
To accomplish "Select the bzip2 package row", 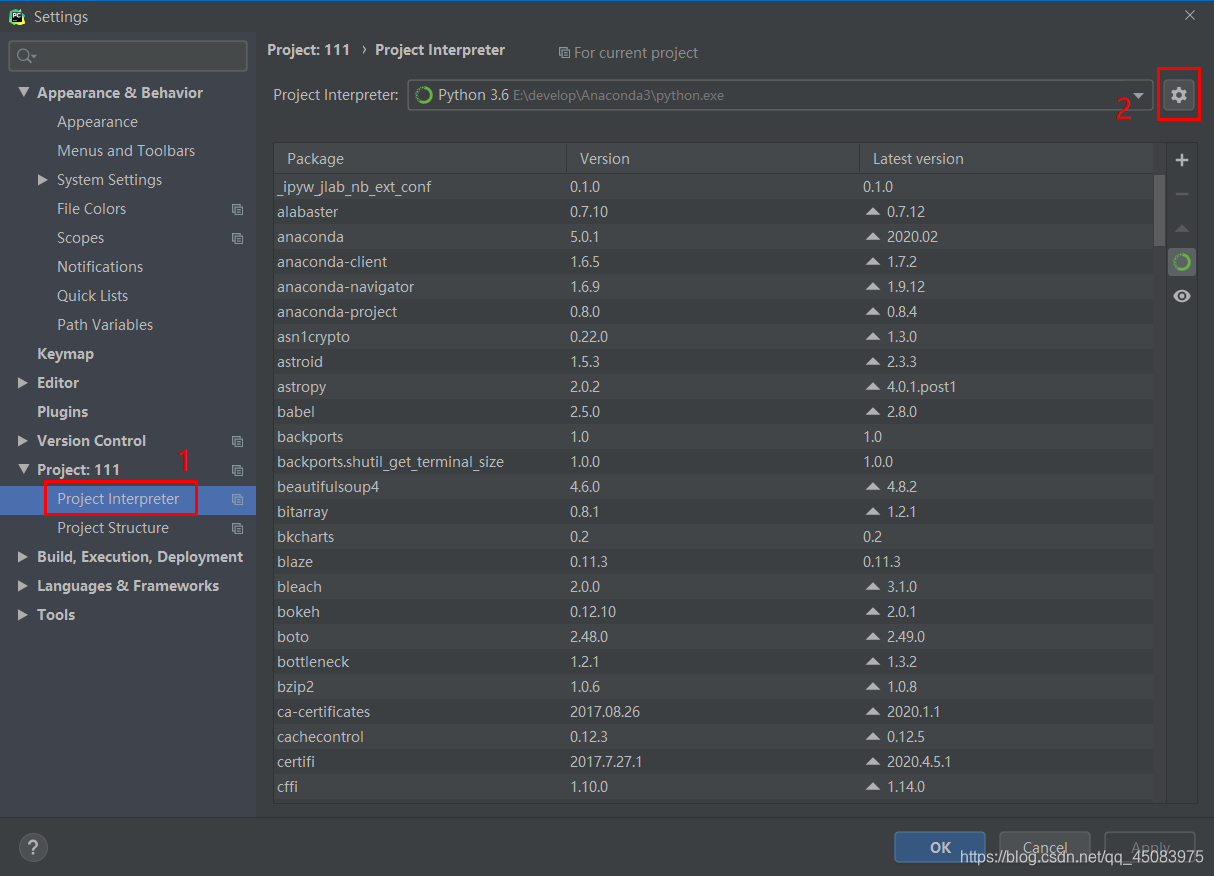I will 713,687.
